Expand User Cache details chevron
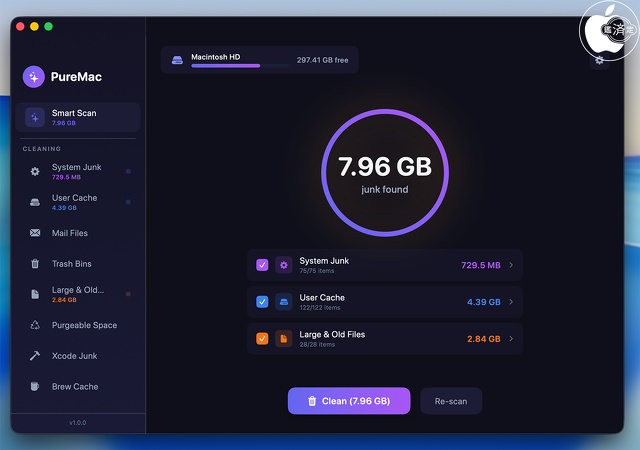The image size is (640, 450). [511, 301]
